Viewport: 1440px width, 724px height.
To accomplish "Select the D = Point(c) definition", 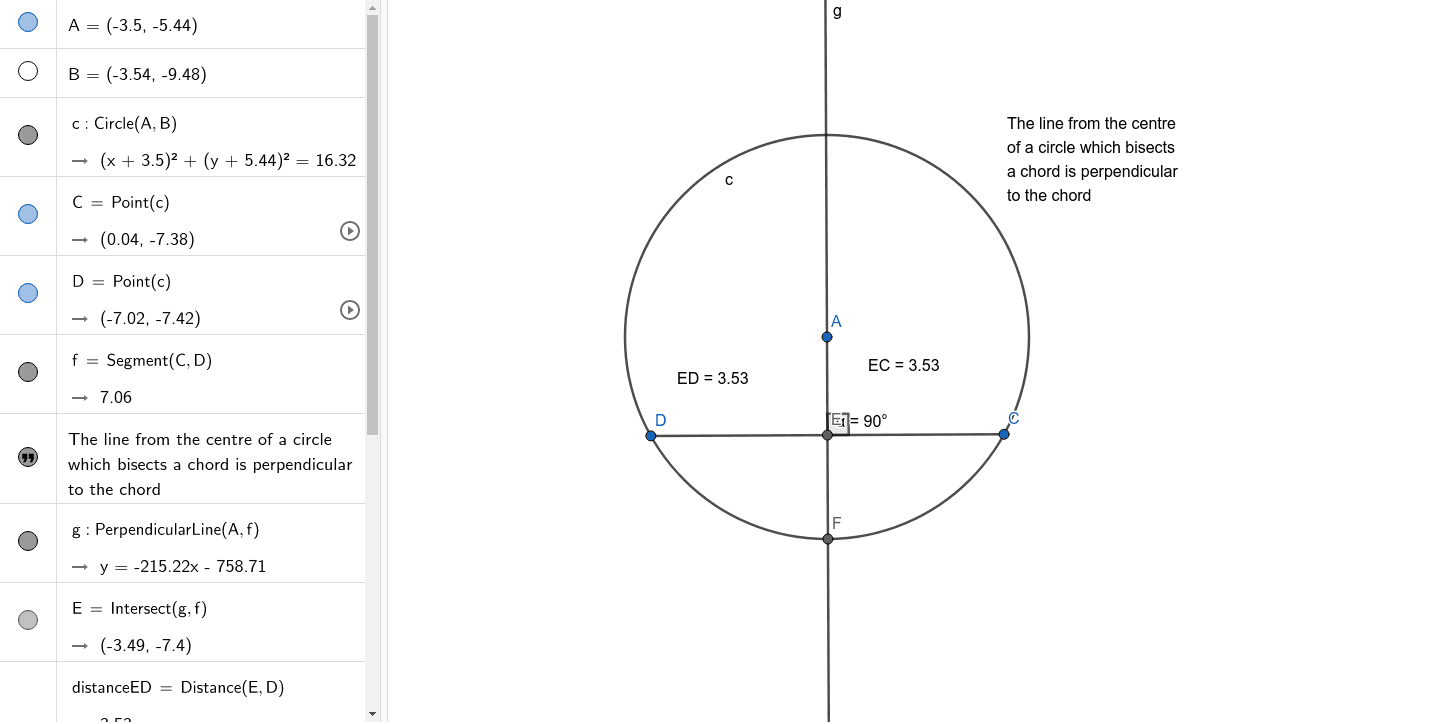I will (122, 281).
